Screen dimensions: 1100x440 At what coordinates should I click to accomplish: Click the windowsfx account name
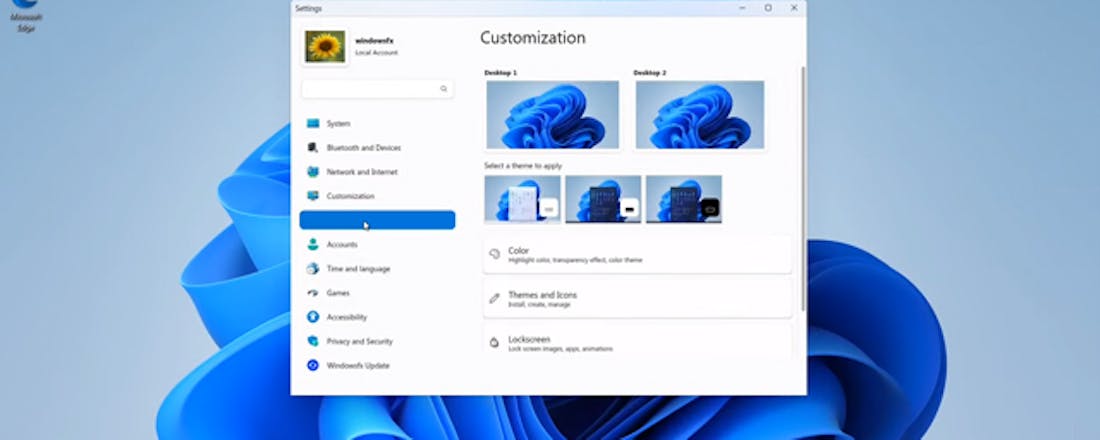point(375,41)
